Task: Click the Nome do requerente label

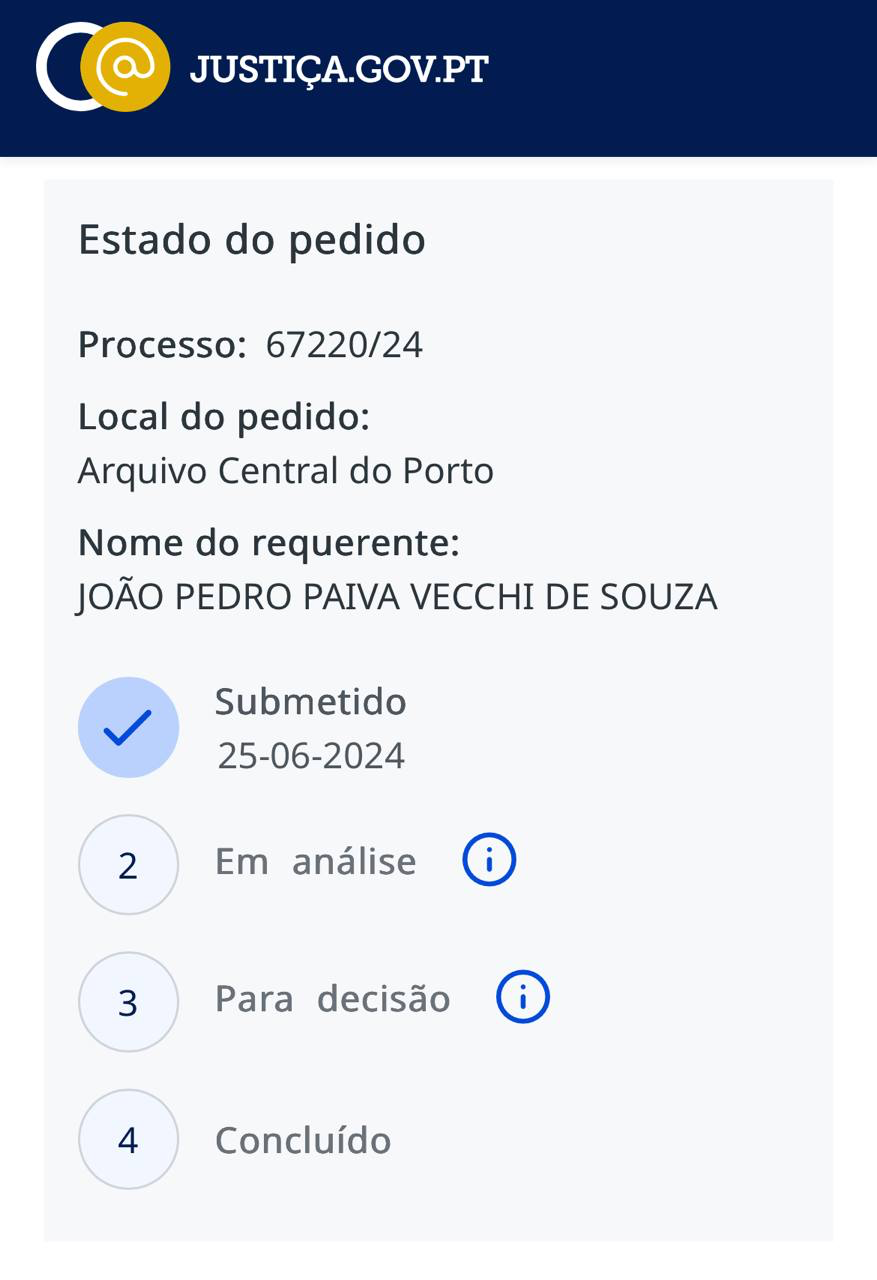Action: (x=269, y=543)
